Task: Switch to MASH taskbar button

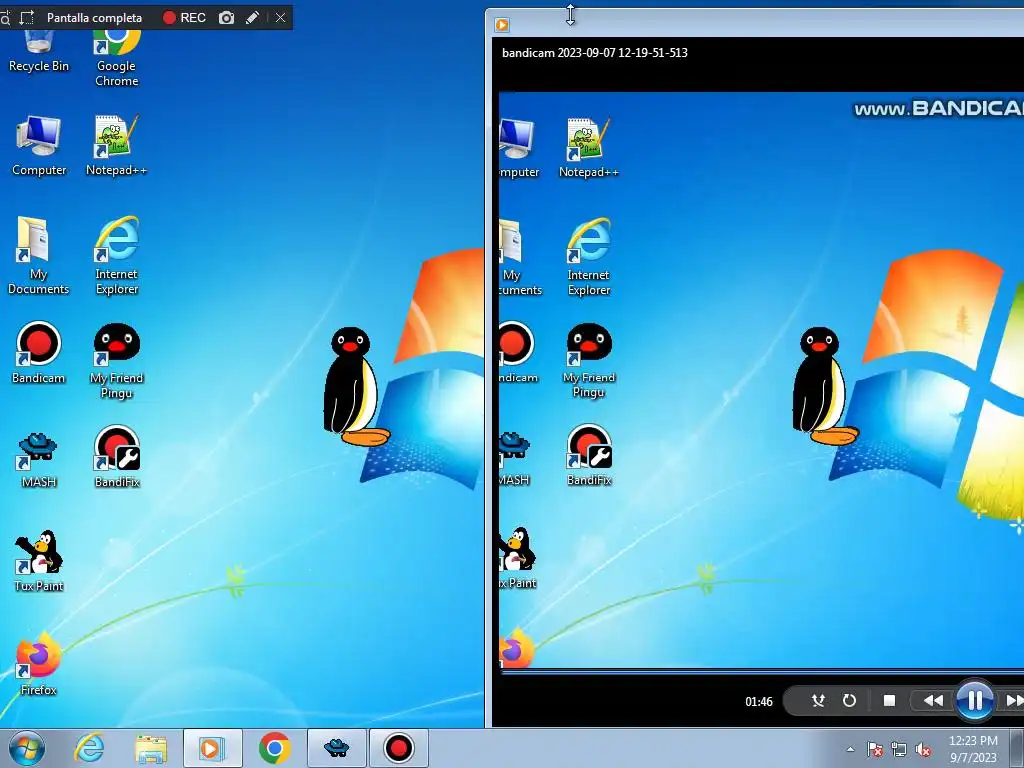Action: (x=336, y=748)
